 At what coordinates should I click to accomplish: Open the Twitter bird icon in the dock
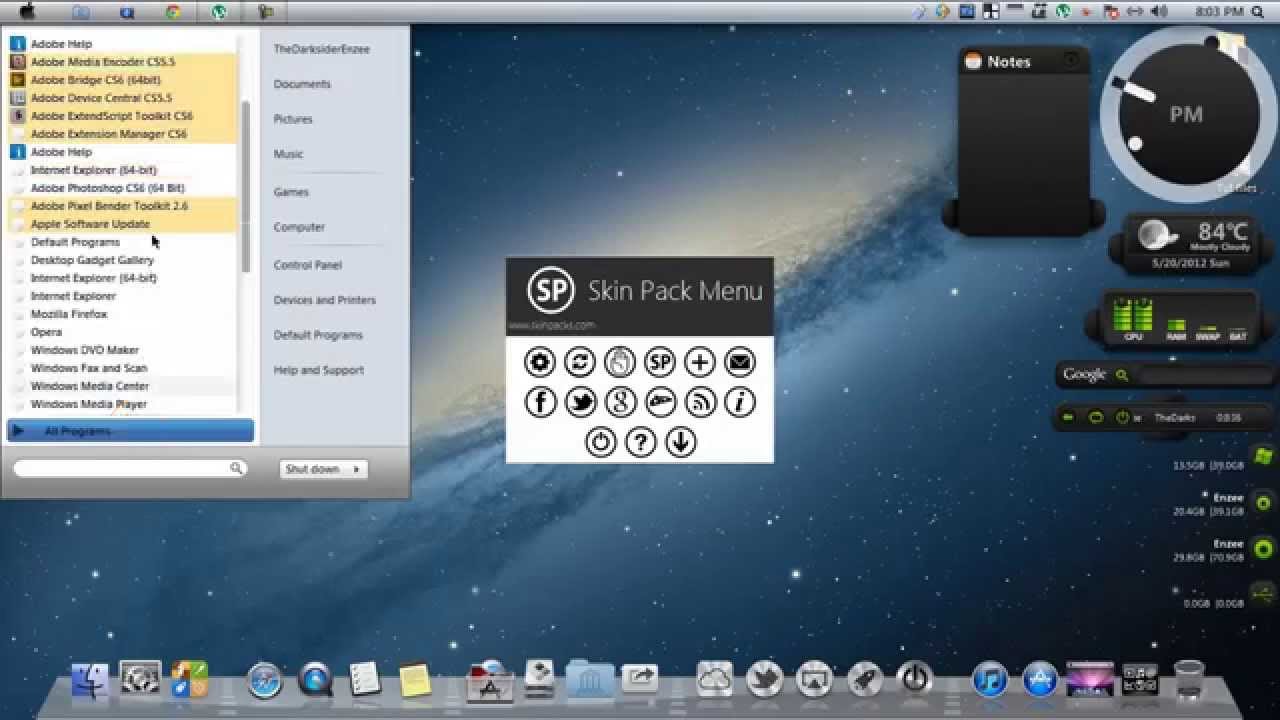point(765,679)
